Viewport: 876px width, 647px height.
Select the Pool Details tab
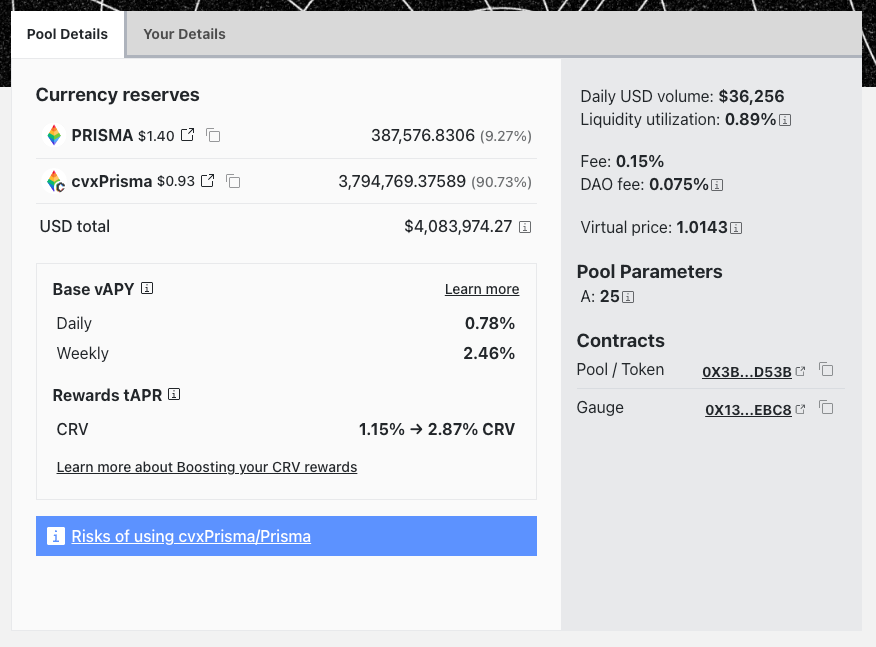click(x=67, y=34)
